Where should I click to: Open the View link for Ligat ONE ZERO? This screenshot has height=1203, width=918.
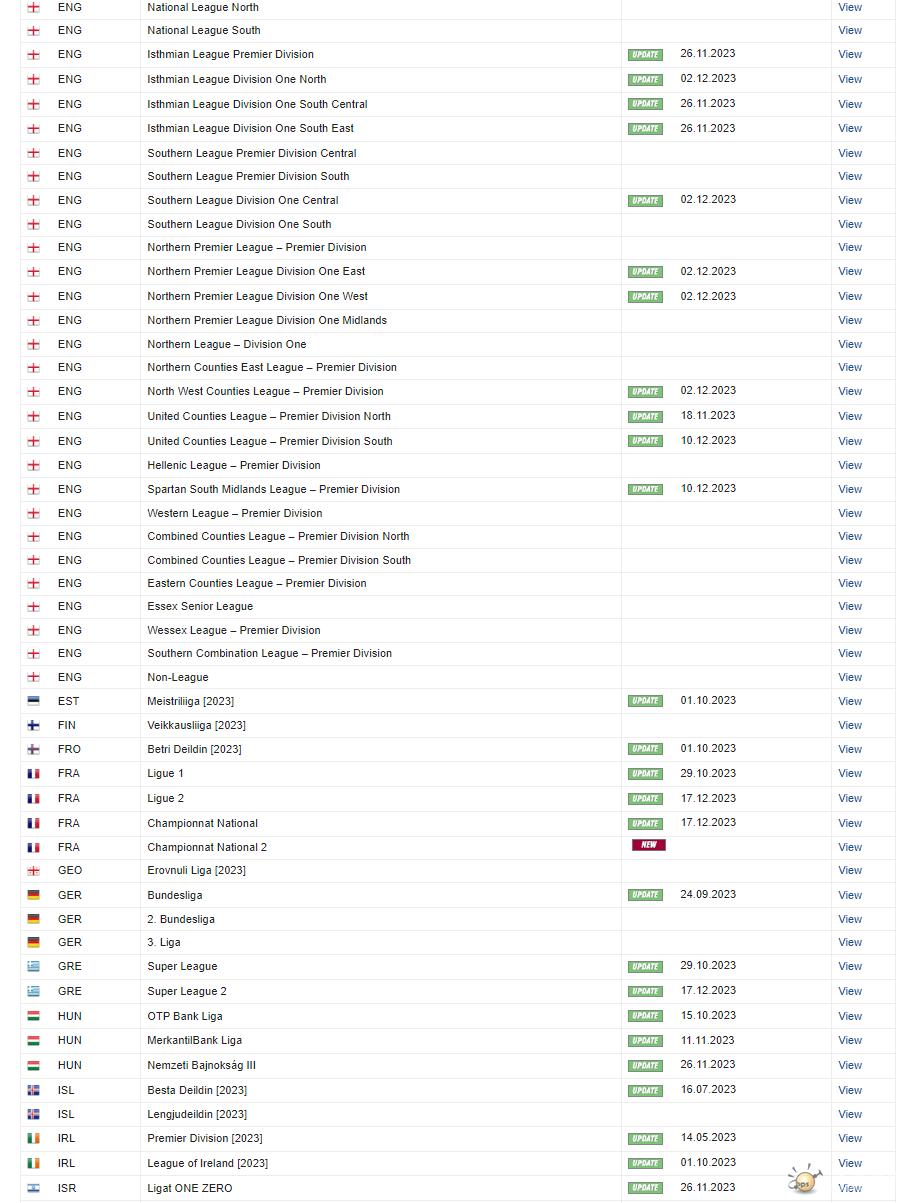click(x=850, y=1188)
